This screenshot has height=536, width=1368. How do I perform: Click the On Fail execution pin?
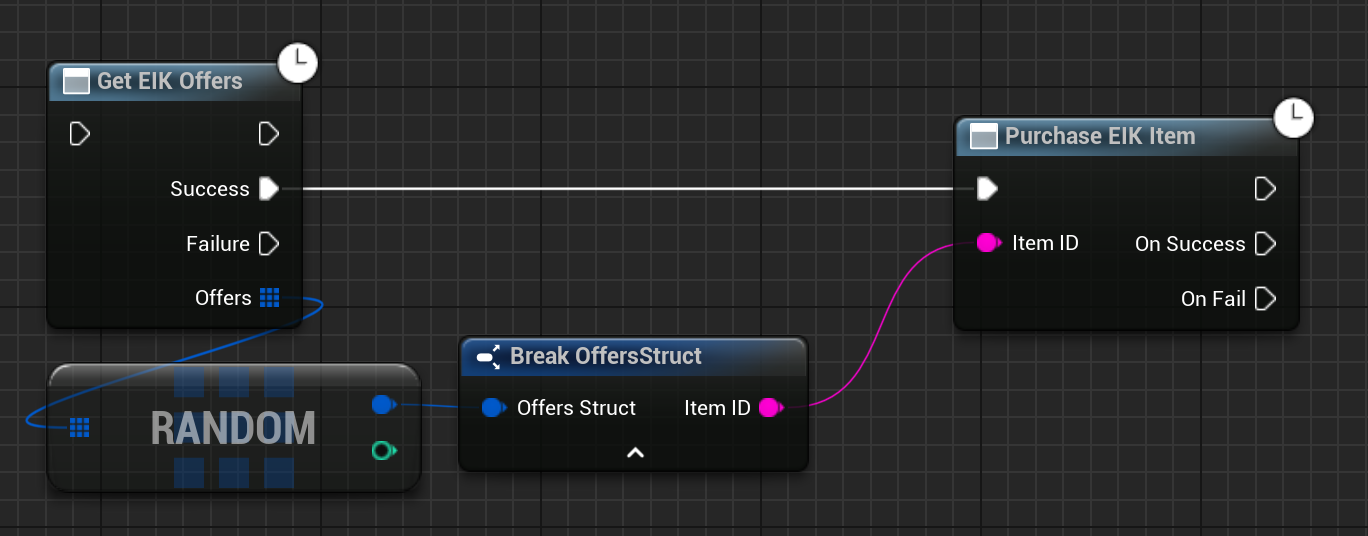(x=1265, y=299)
